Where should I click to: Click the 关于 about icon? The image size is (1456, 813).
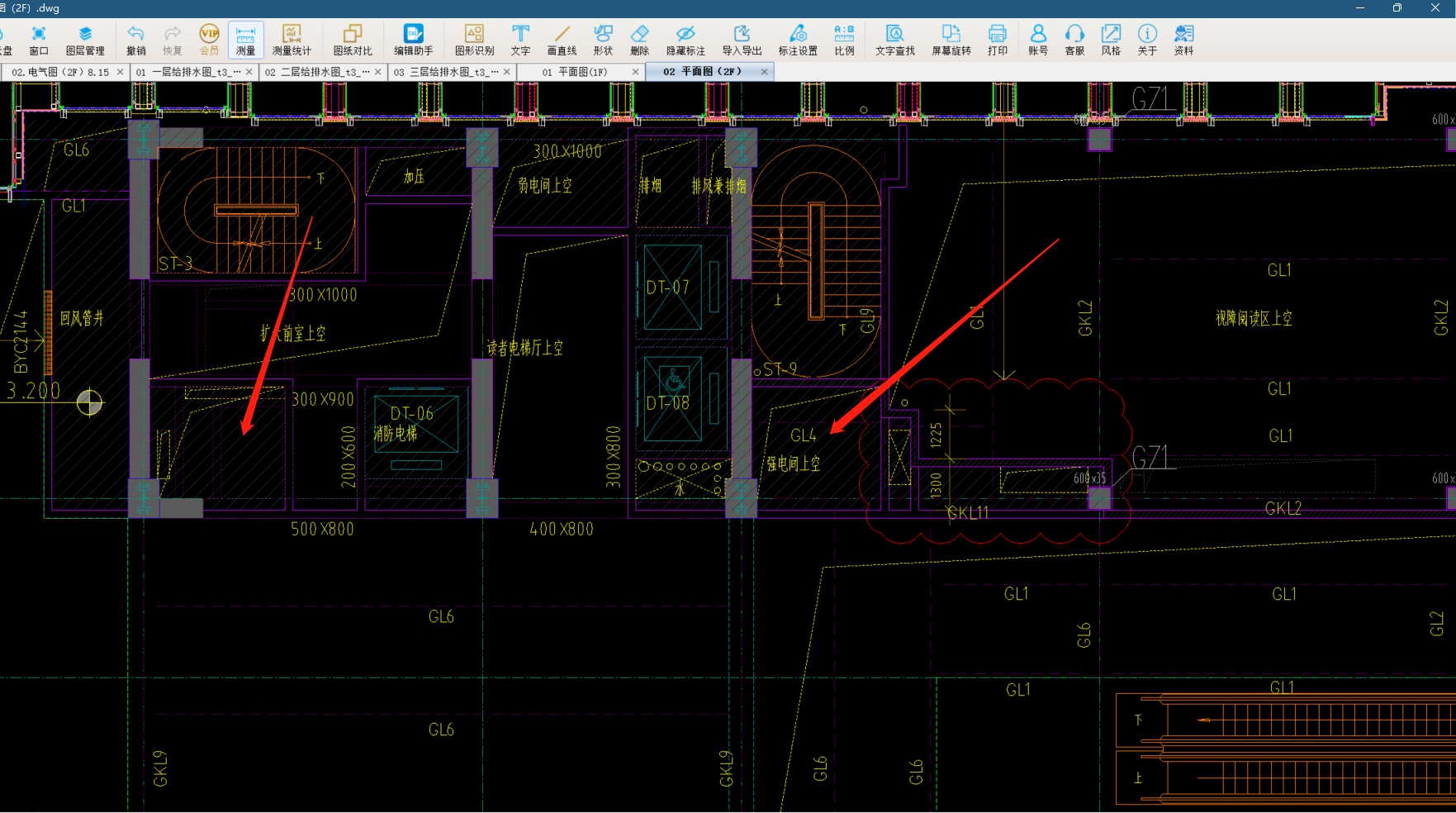click(x=1147, y=40)
